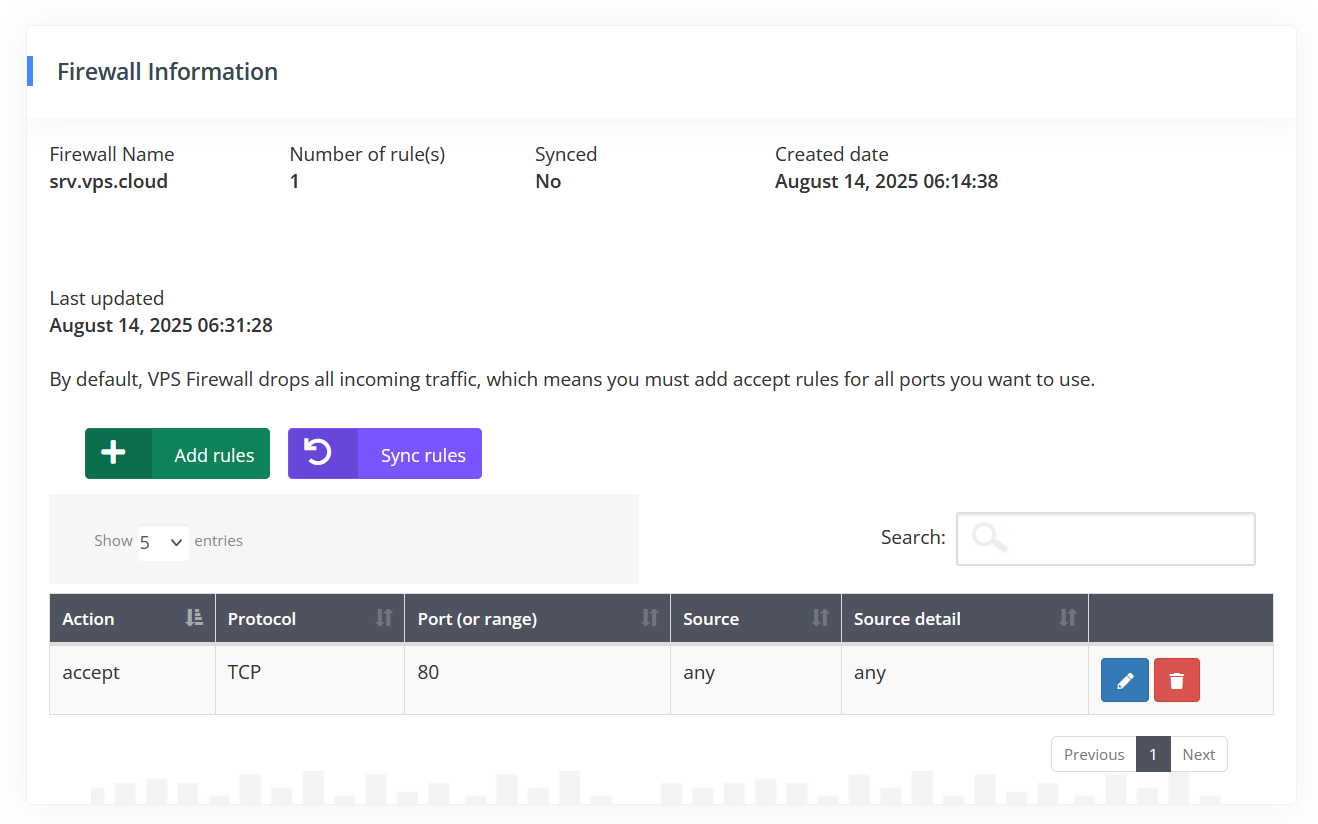The image size is (1318, 824).
Task: Go to Next page
Action: pos(1198,754)
